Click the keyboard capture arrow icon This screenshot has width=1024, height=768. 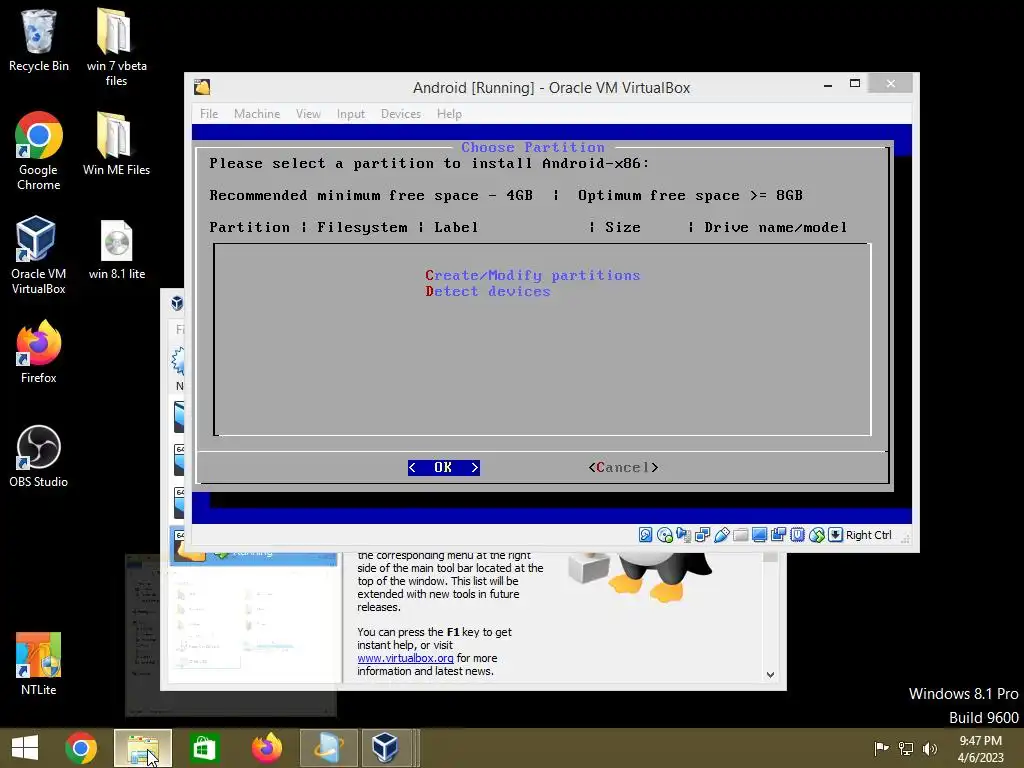835,535
